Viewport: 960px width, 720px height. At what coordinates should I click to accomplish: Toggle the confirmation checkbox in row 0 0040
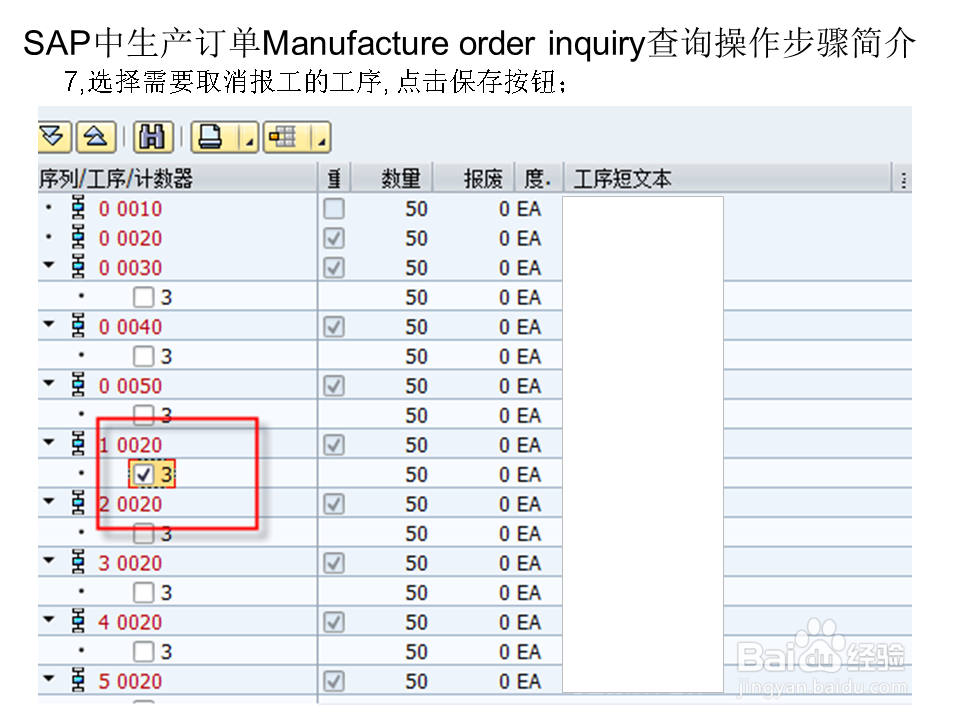[x=334, y=327]
